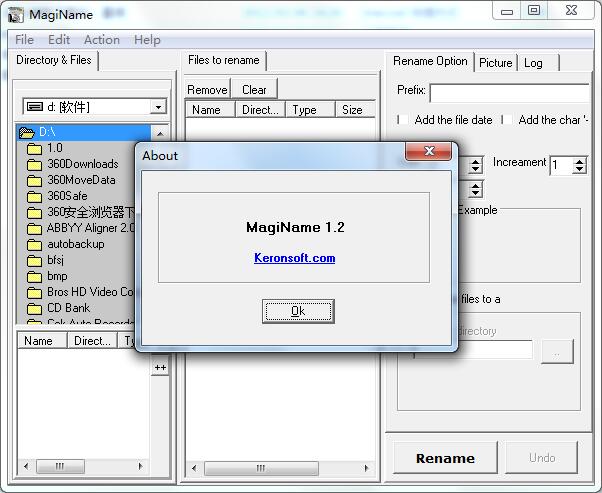The height and width of the screenshot is (493, 602).
Task: Click the rename list horizontal scrollbar thumb
Action: pos(261,468)
